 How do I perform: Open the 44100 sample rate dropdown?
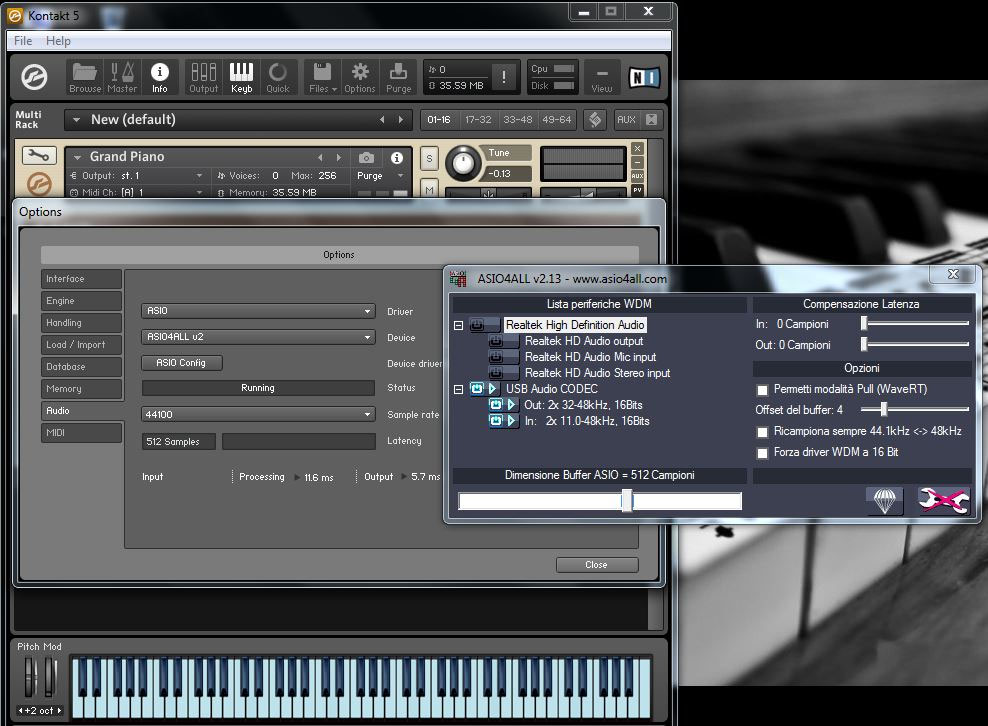point(258,414)
